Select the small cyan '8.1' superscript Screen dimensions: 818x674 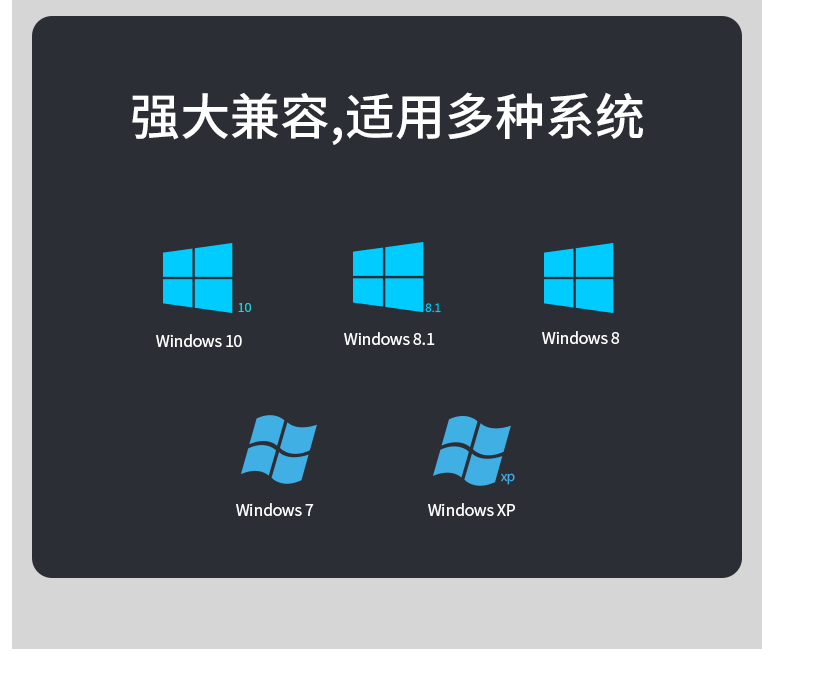(x=433, y=308)
